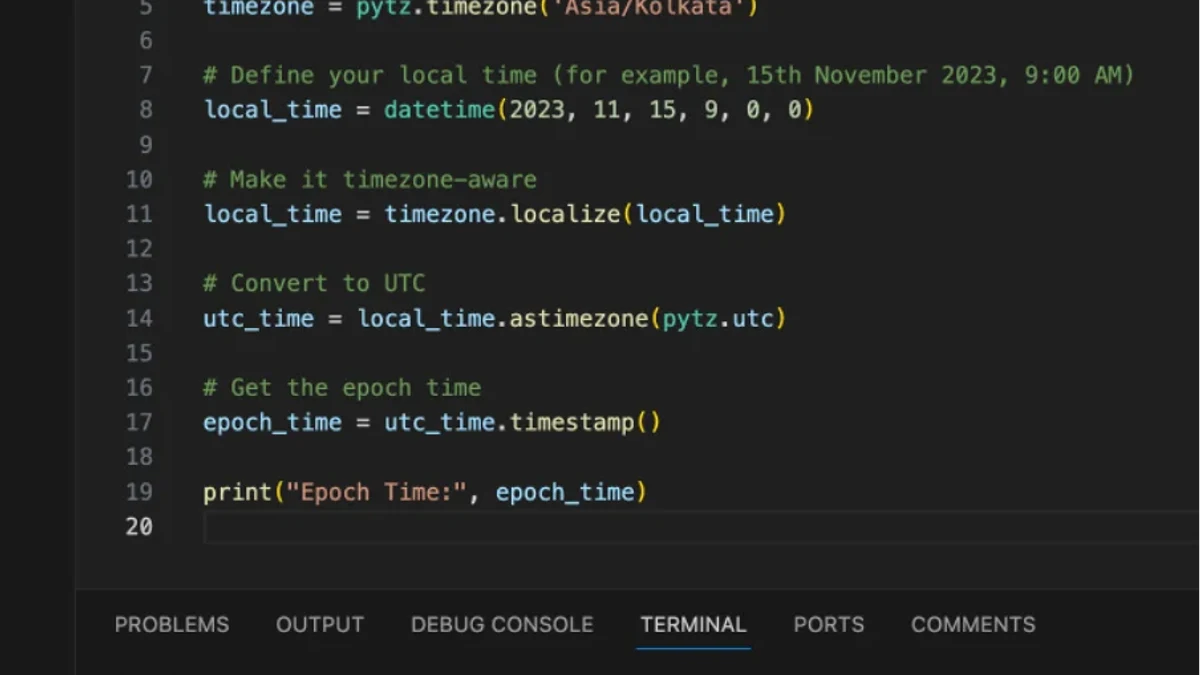
Task: Click the comment '# Make it timezone-aware'
Action: pyautogui.click(x=370, y=179)
